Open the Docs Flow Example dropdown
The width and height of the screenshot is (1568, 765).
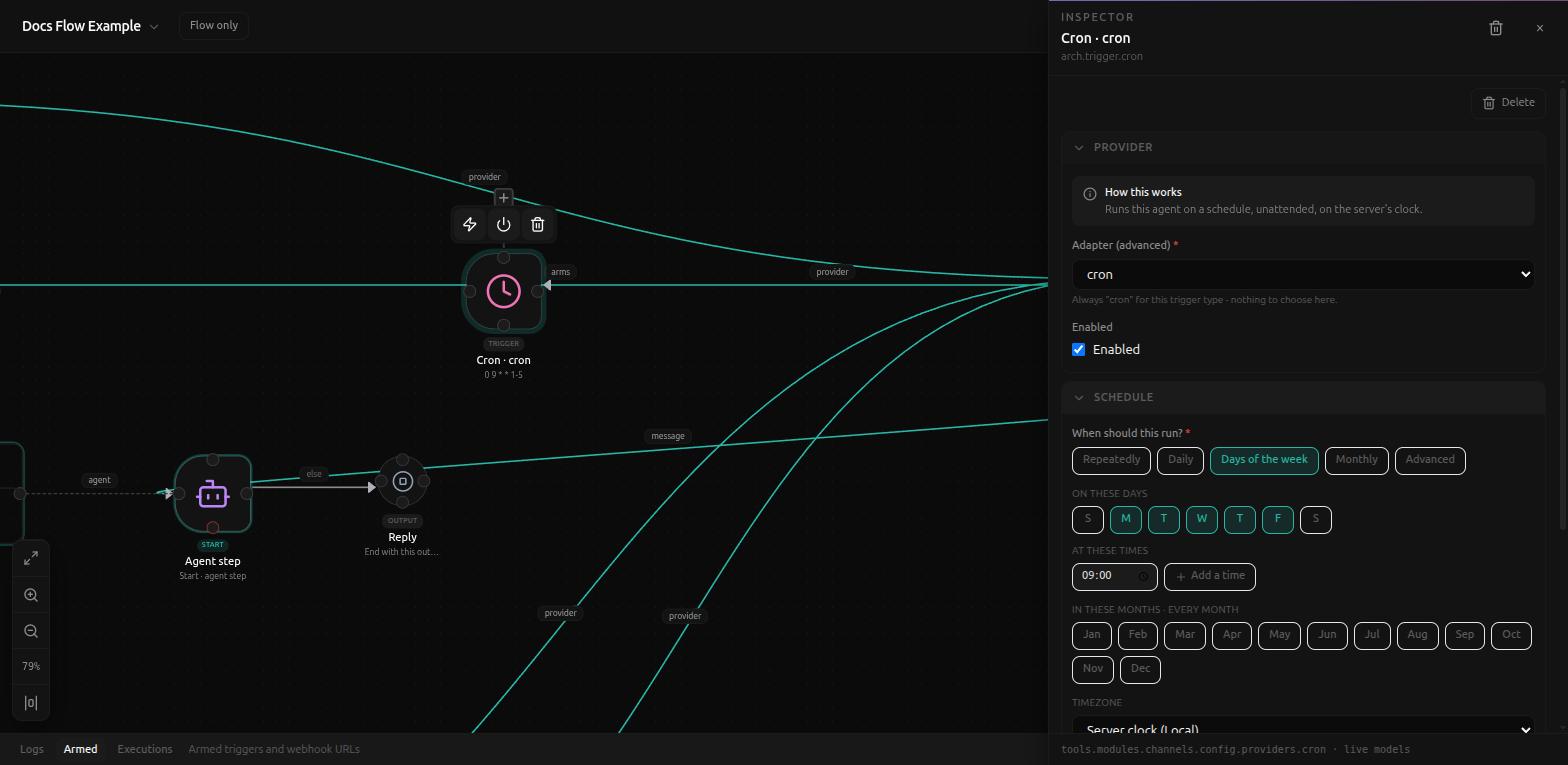click(90, 26)
